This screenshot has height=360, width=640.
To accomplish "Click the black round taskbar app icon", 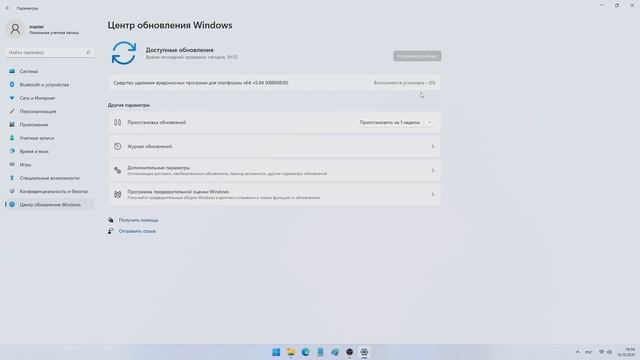I will click(349, 352).
